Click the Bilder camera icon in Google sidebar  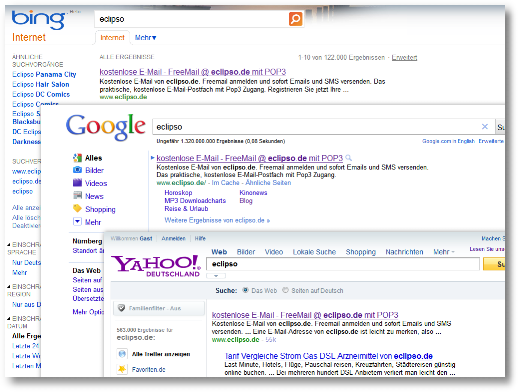click(x=77, y=170)
